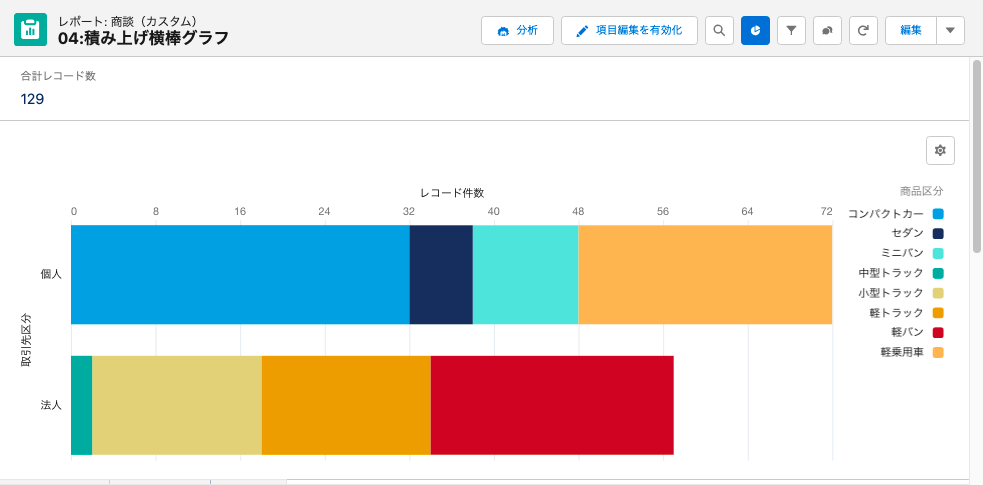Click the コンパクトカー legend color swatch

[938, 214]
